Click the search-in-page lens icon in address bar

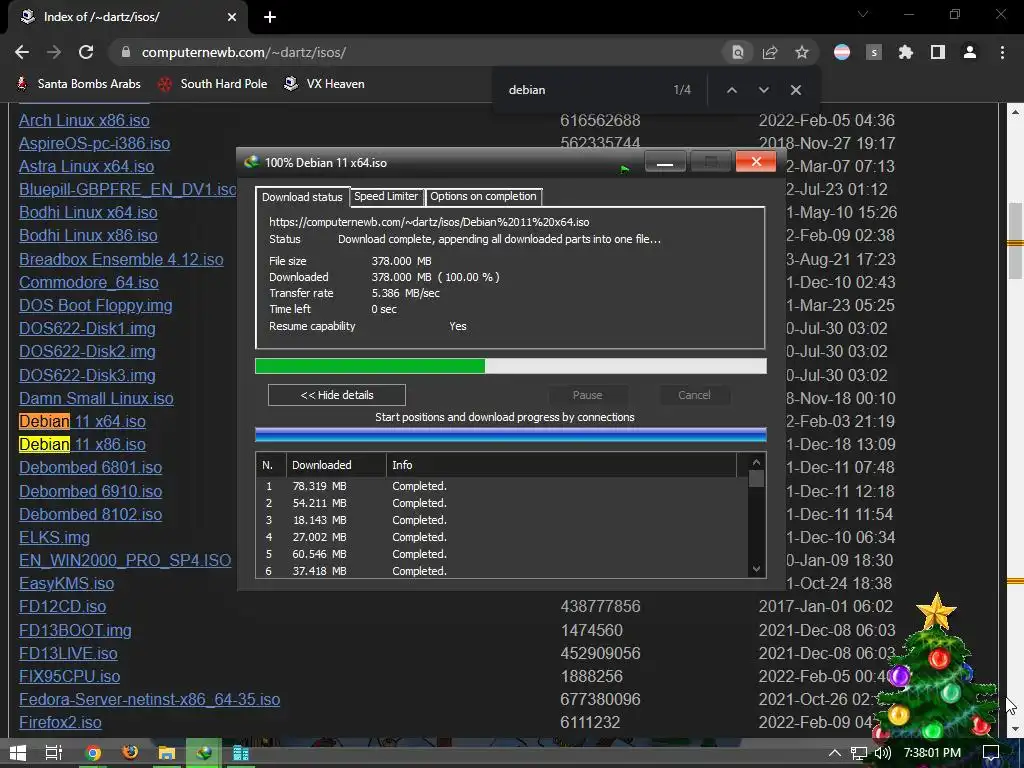click(738, 52)
